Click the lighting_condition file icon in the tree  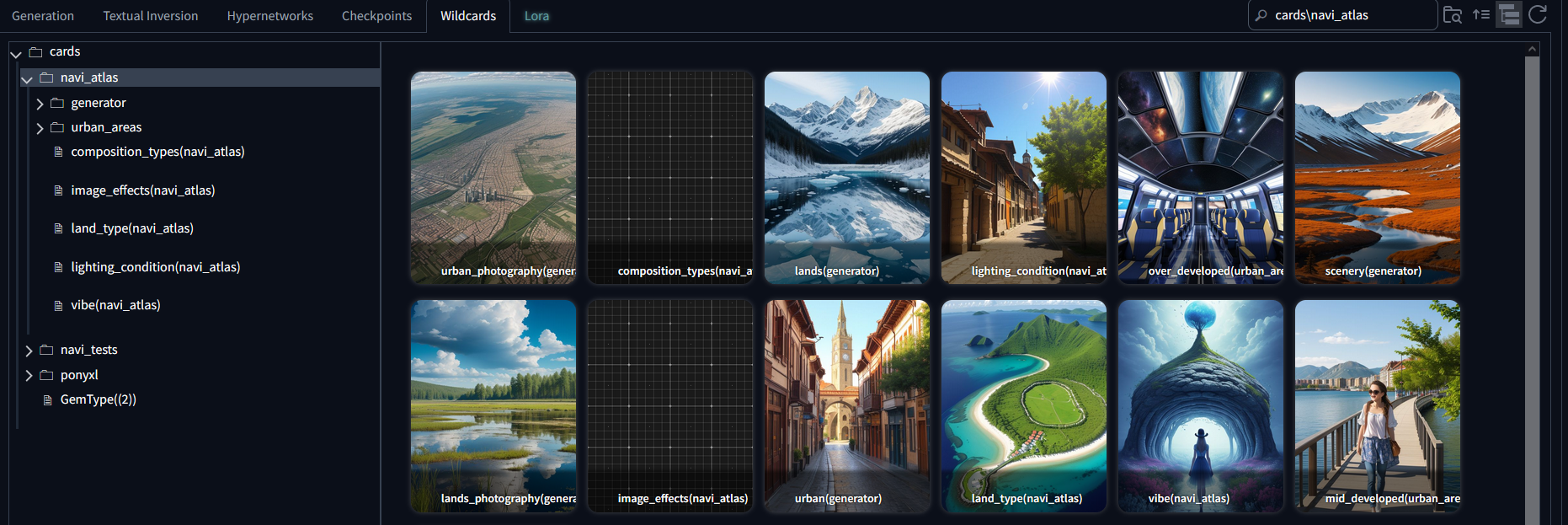58,268
